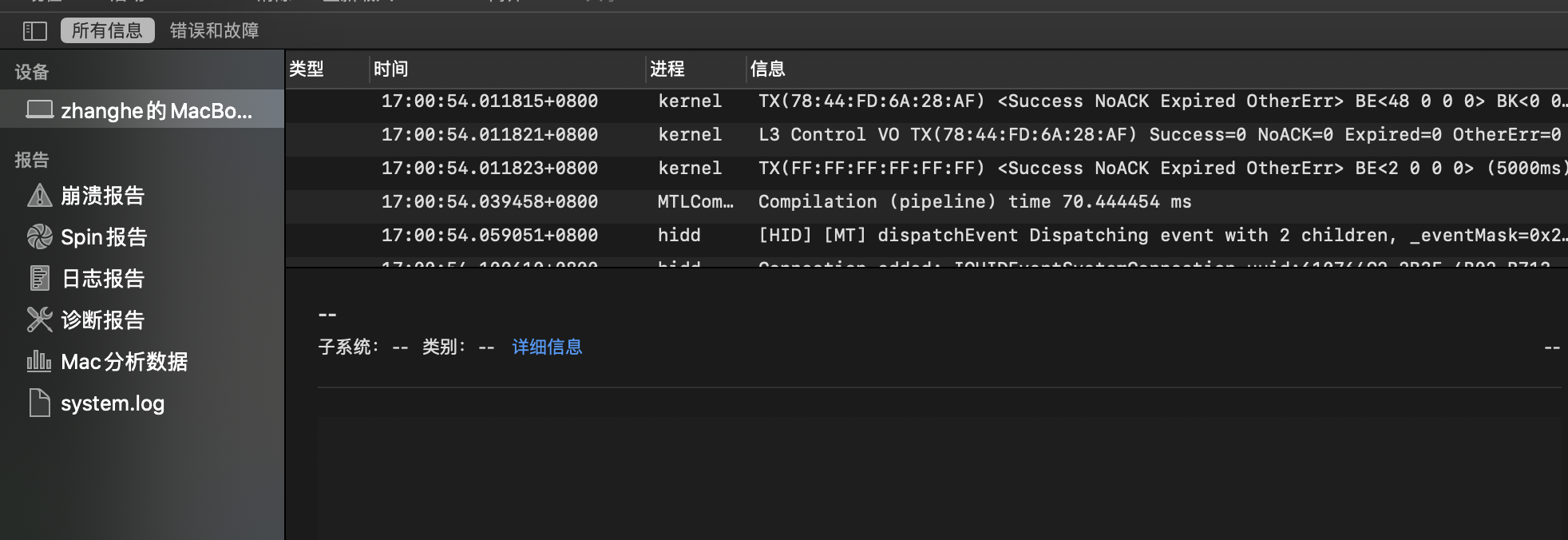The image size is (1568, 540).
Task: Sort by 时间 column header
Action: coord(391,69)
